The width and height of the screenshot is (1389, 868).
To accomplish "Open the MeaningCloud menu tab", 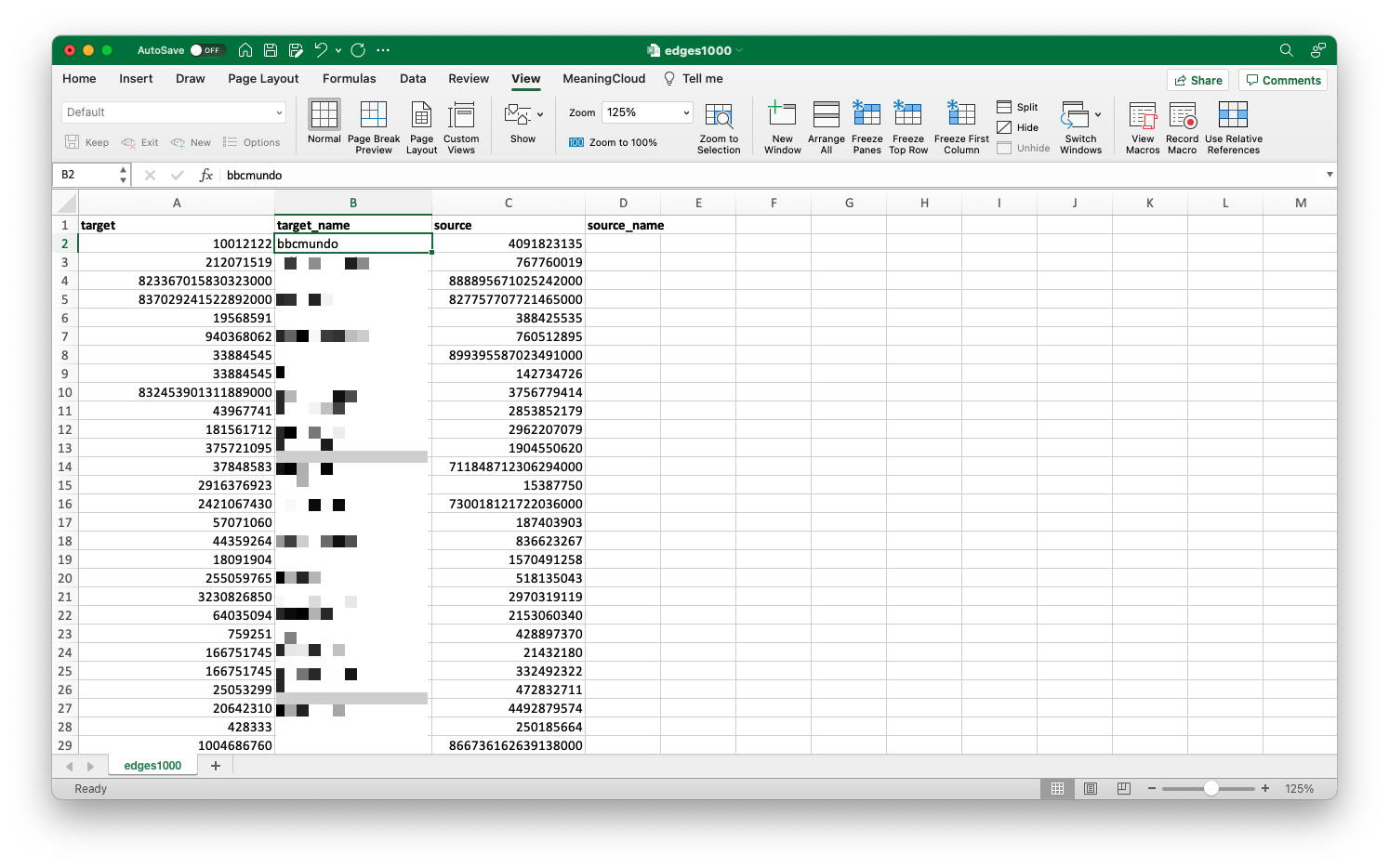I will pyautogui.click(x=603, y=79).
